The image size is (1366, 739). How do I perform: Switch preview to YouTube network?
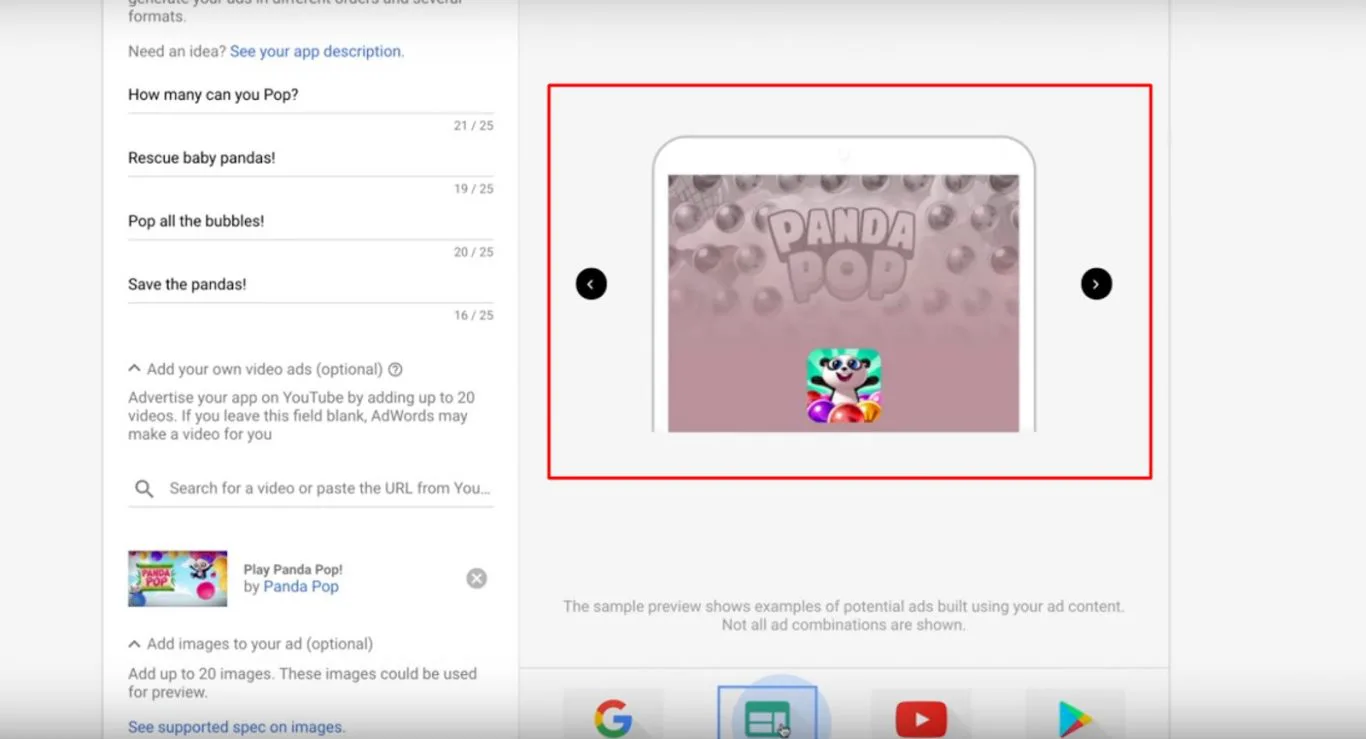coord(921,716)
